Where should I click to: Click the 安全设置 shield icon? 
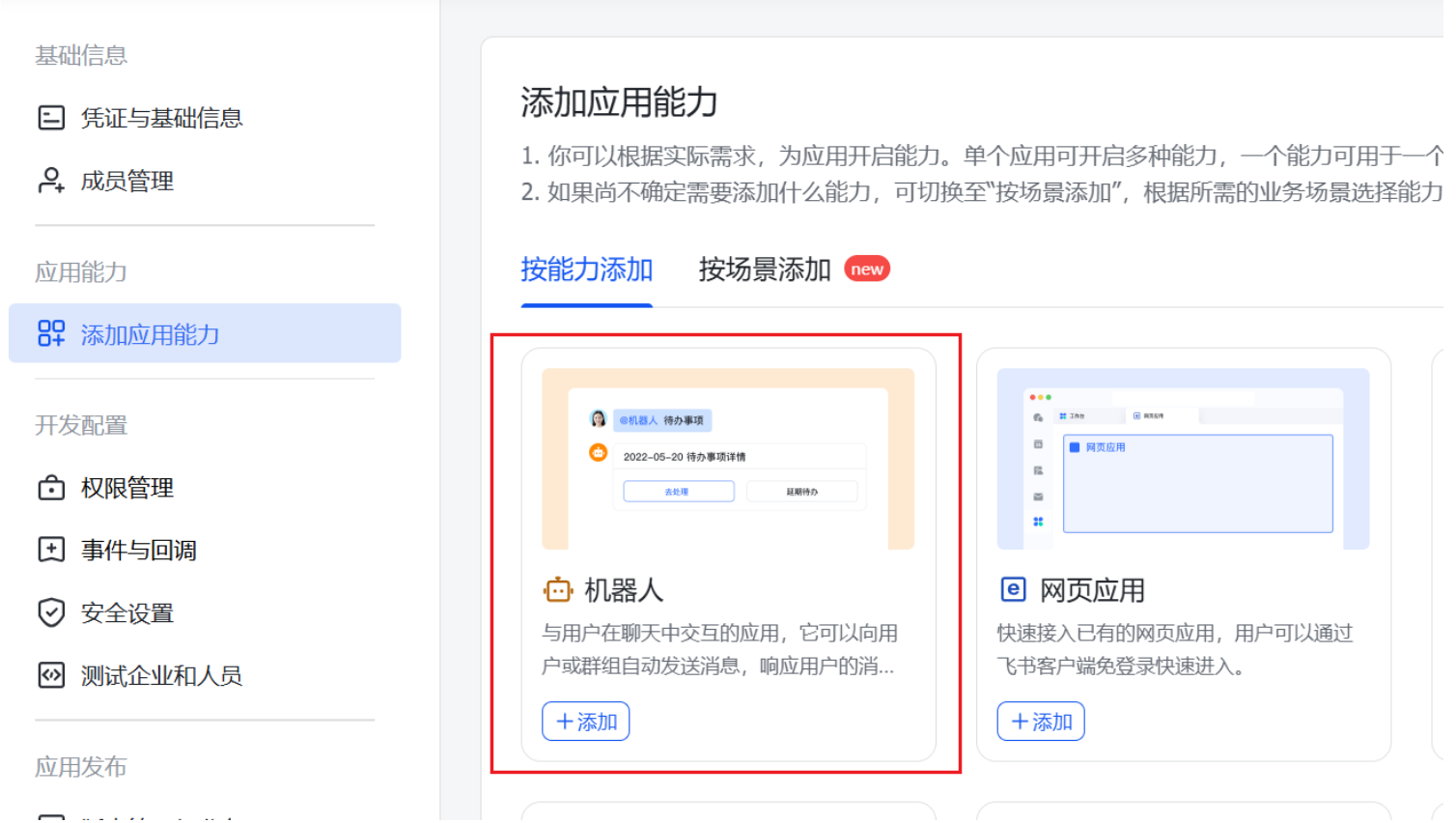[x=51, y=612]
